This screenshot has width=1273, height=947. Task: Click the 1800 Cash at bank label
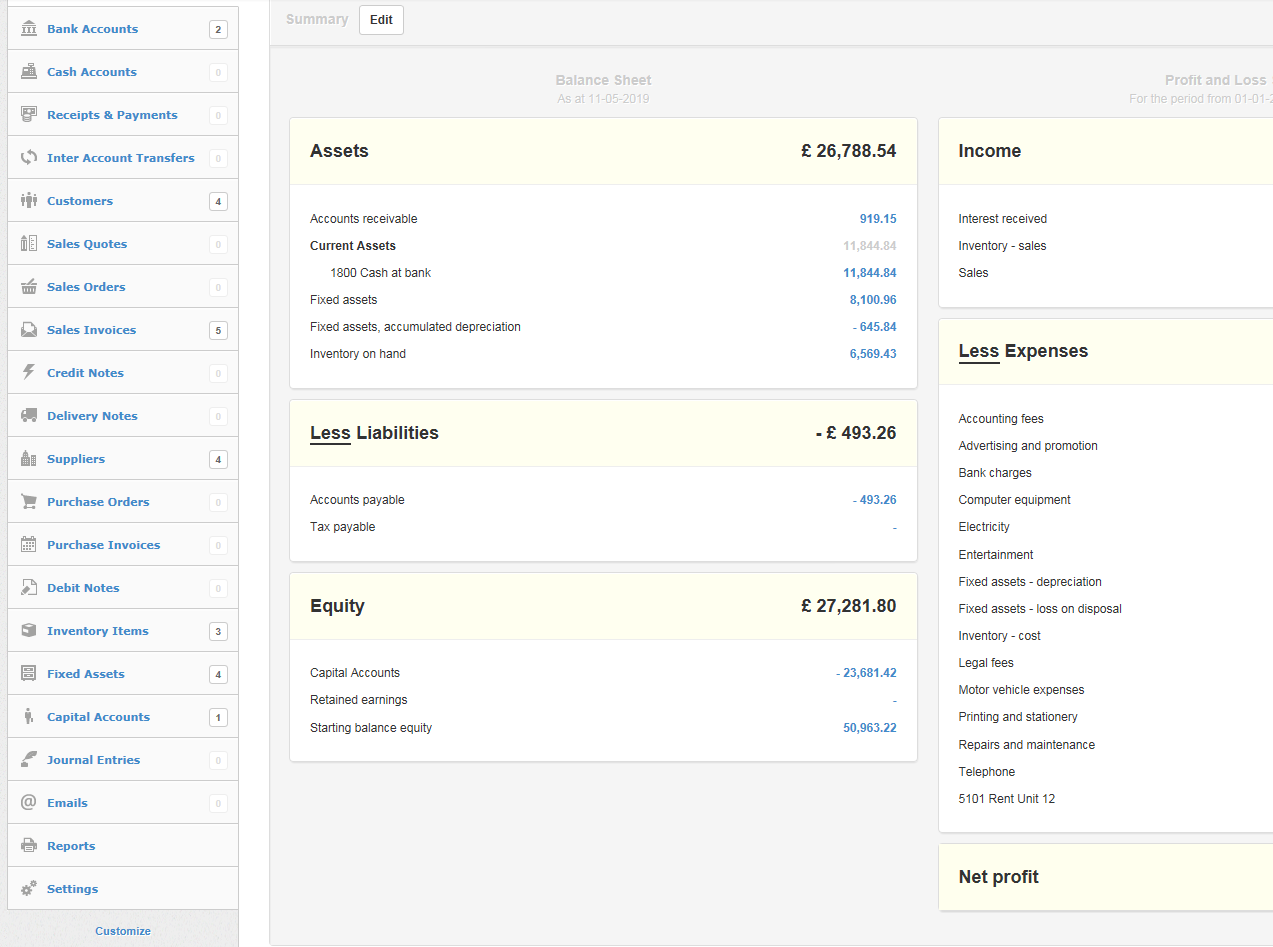[x=380, y=273]
